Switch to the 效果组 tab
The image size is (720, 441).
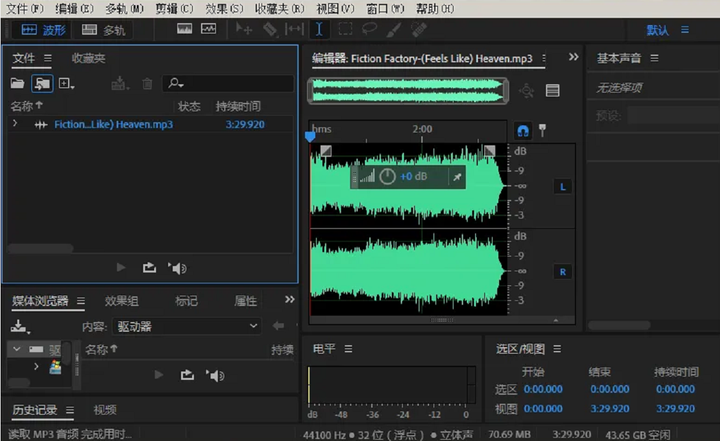click(x=121, y=301)
